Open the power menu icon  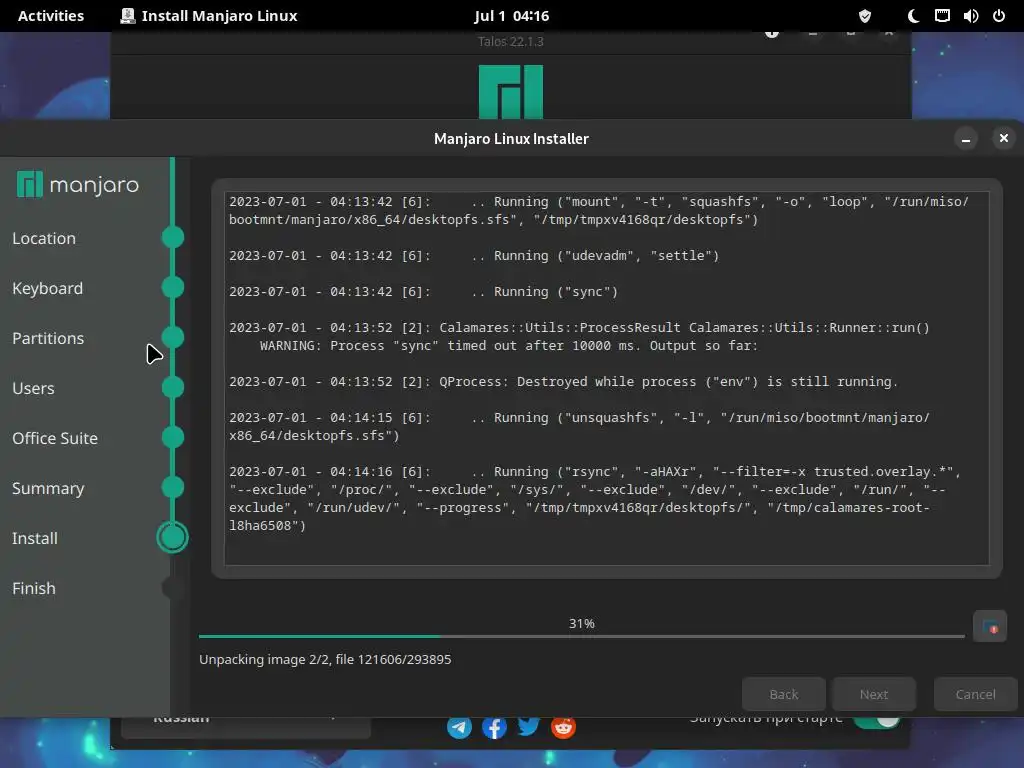point(999,16)
